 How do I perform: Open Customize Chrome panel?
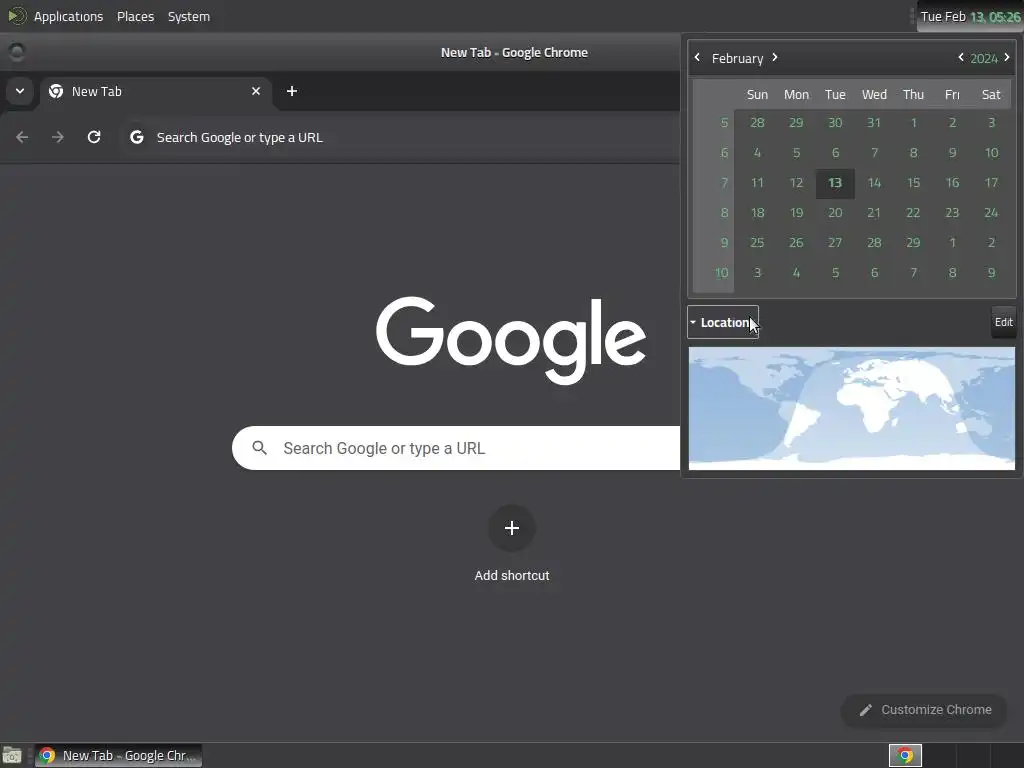point(925,710)
